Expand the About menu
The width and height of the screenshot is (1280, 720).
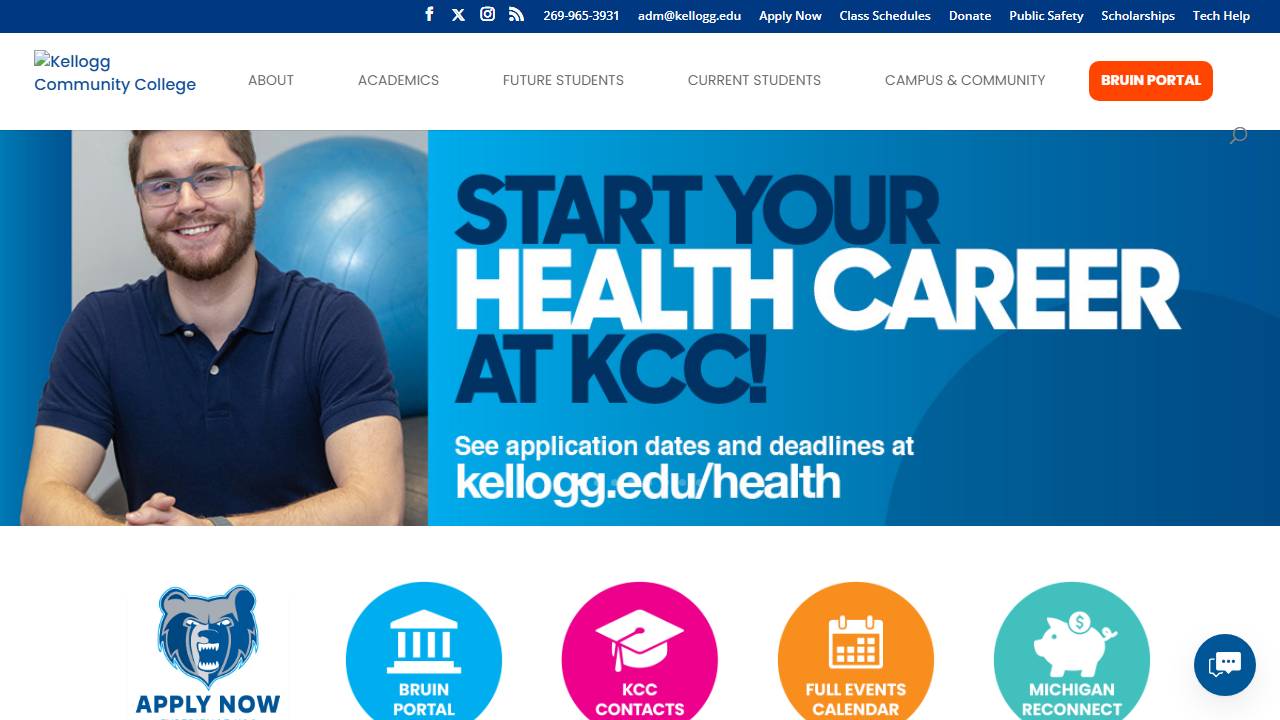pos(271,80)
